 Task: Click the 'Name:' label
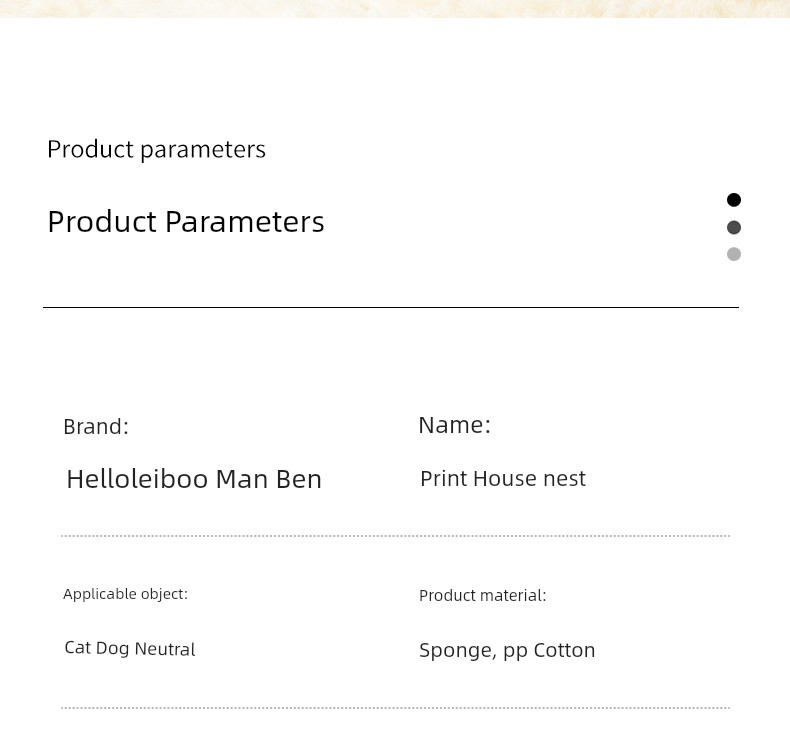point(454,425)
